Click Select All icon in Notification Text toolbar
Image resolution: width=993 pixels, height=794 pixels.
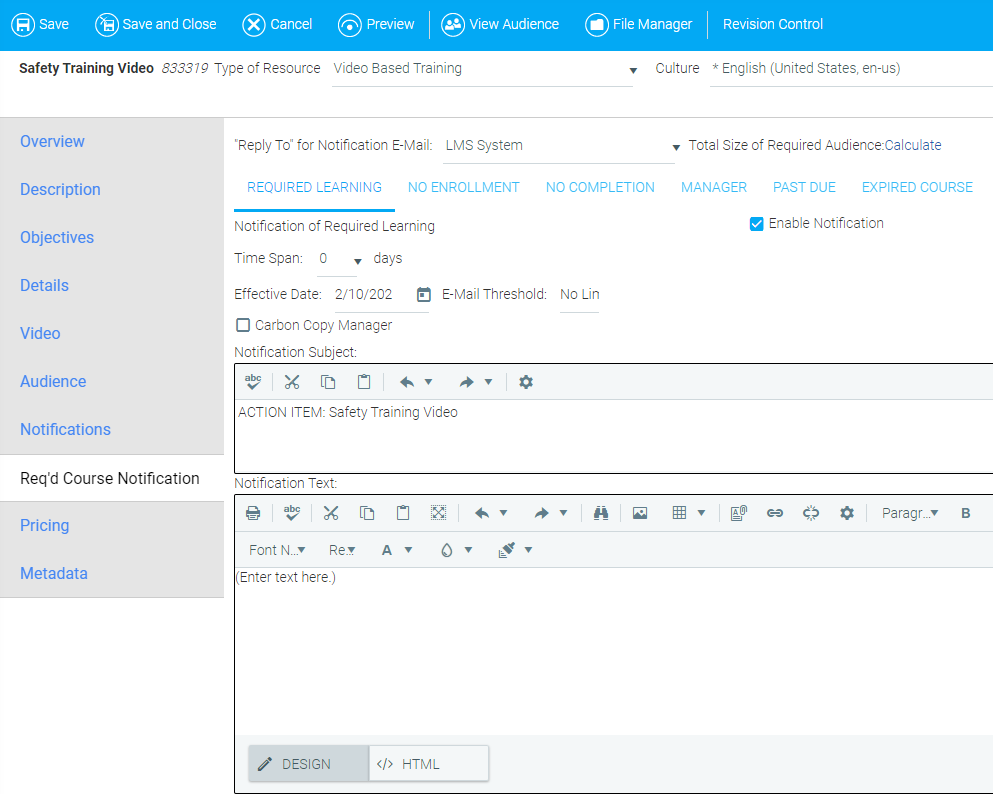438,513
